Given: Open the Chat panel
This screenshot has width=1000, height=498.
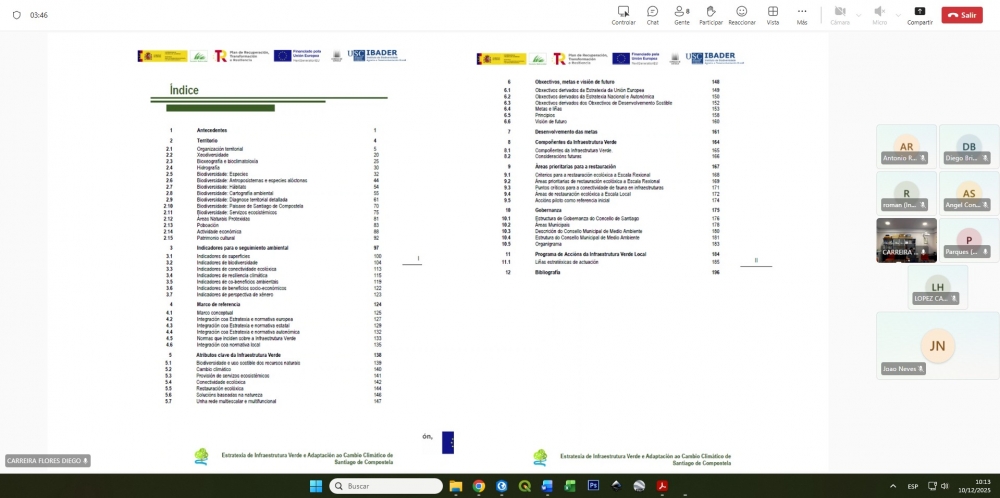Looking at the screenshot, I should click(652, 14).
